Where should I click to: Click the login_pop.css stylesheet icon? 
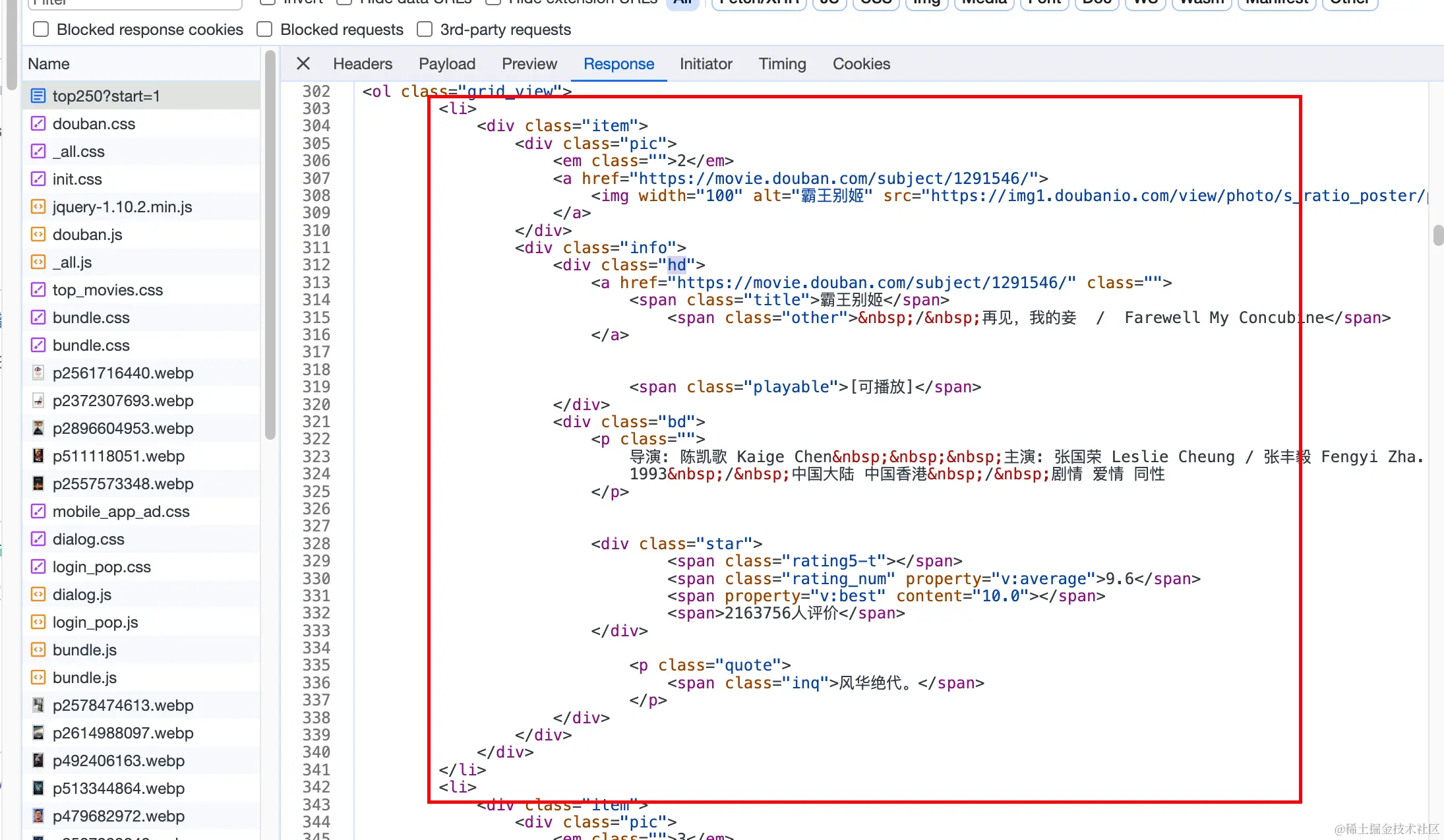click(x=38, y=567)
